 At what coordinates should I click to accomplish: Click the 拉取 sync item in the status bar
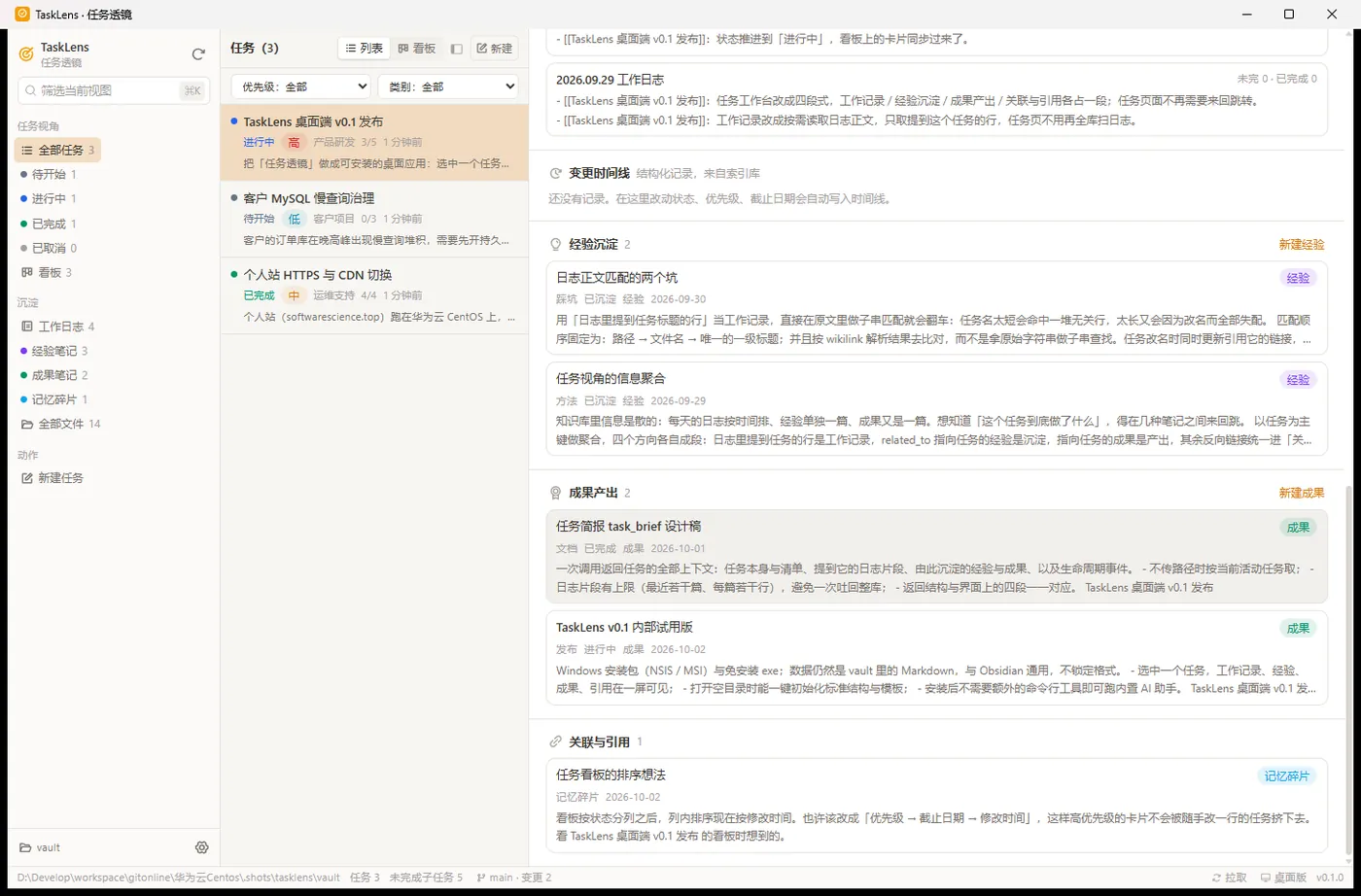coord(1230,878)
